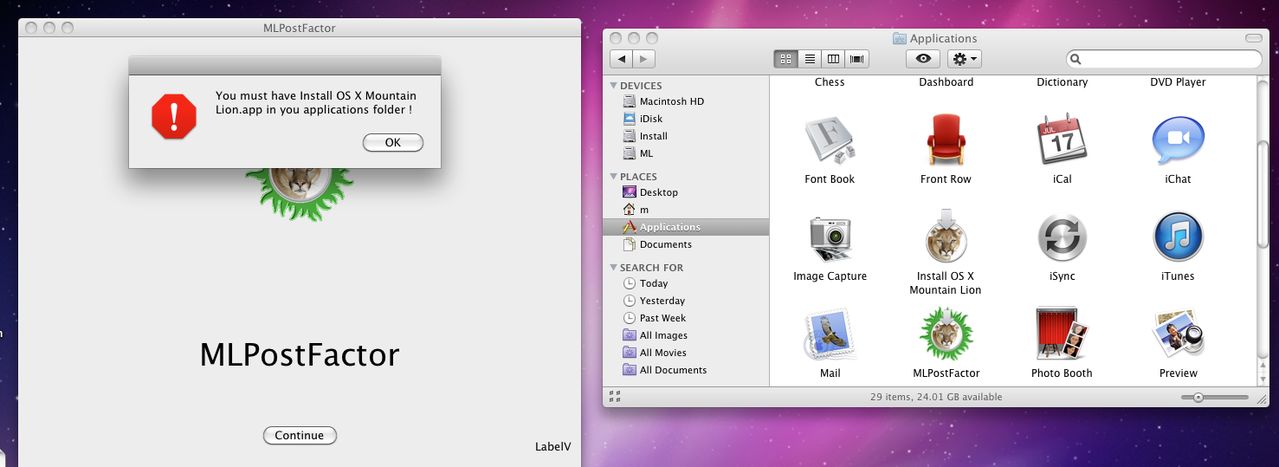Open the Font Book application icon

click(x=830, y=140)
